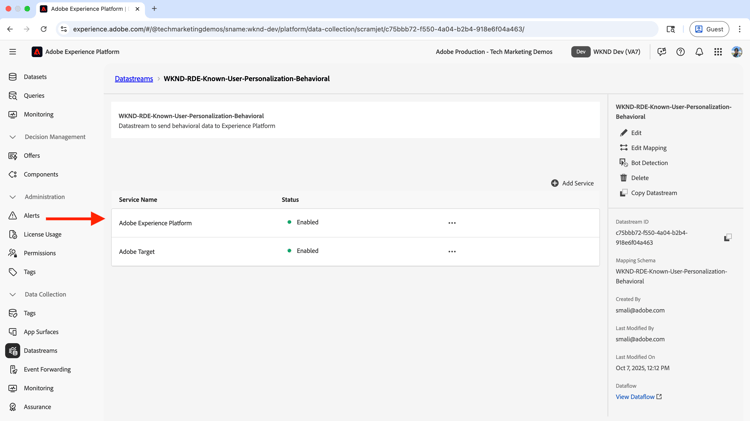This screenshot has width=750, height=421.
Task: Select the Adobe Experience Platform service row
Action: 355,223
